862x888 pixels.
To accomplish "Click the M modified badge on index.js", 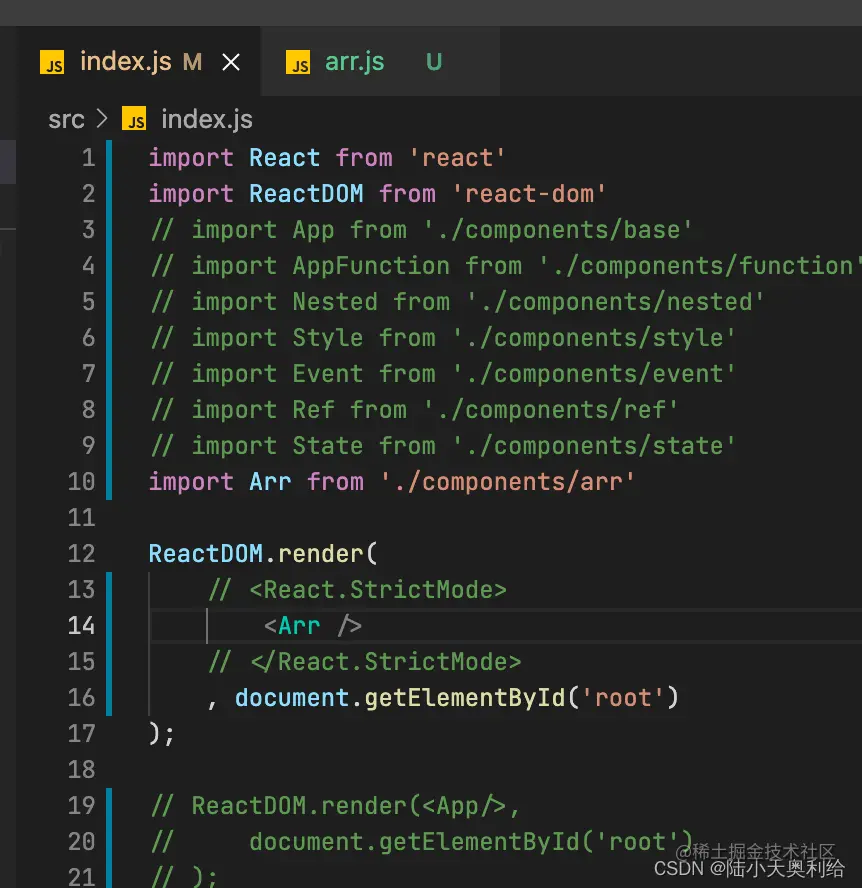I will point(193,62).
